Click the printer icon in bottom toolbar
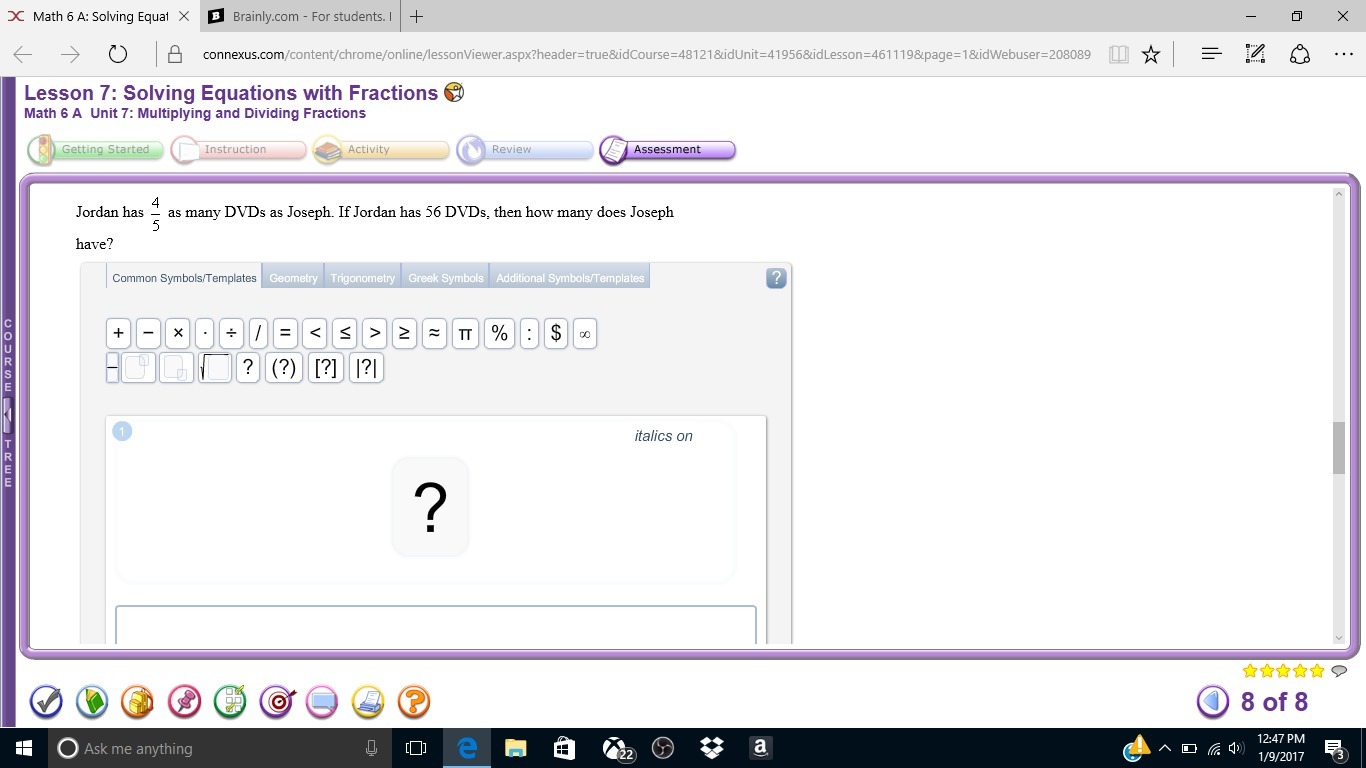Screen dimensions: 1366x768 pyautogui.click(x=368, y=702)
